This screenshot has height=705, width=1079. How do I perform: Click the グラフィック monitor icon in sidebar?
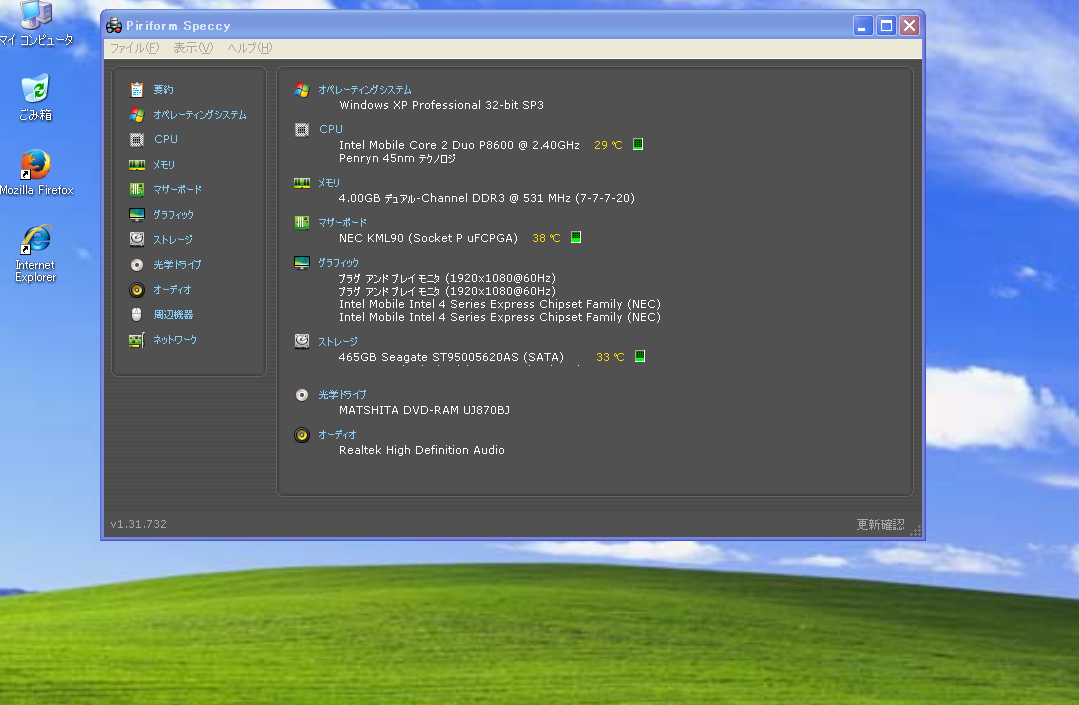coord(136,215)
